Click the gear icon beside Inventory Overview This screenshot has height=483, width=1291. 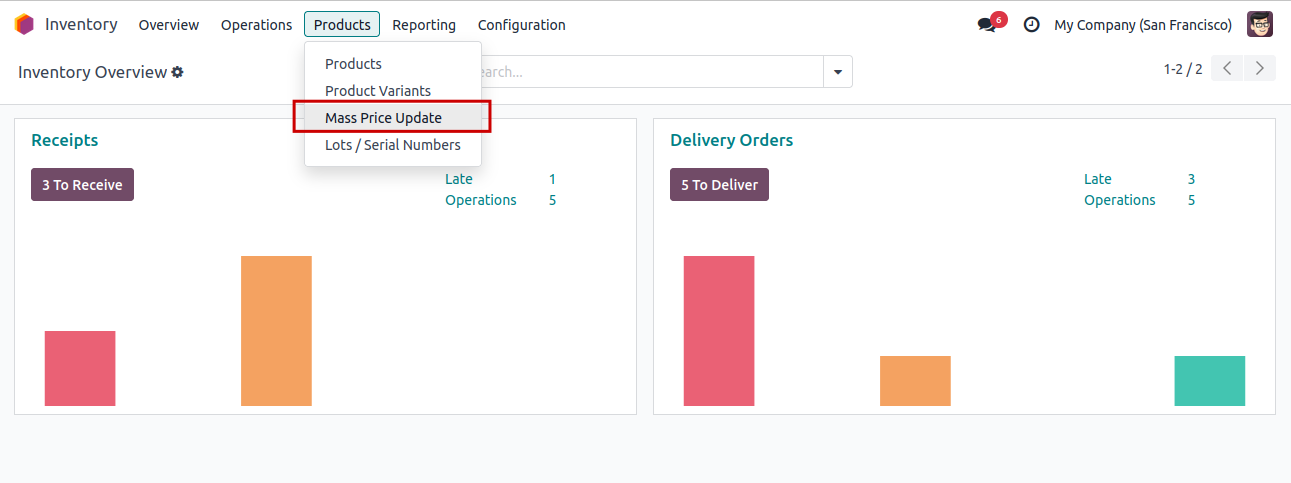[177, 72]
